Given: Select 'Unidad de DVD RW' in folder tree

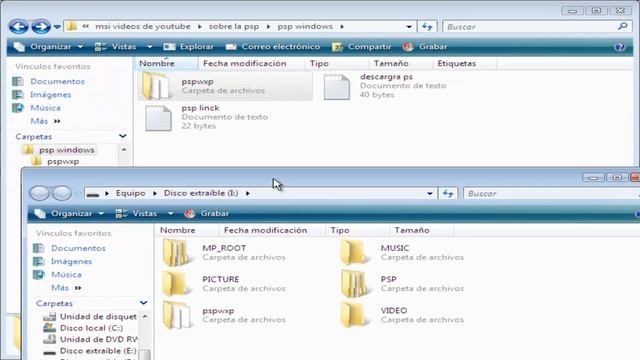Looking at the screenshot, I should [x=99, y=339].
